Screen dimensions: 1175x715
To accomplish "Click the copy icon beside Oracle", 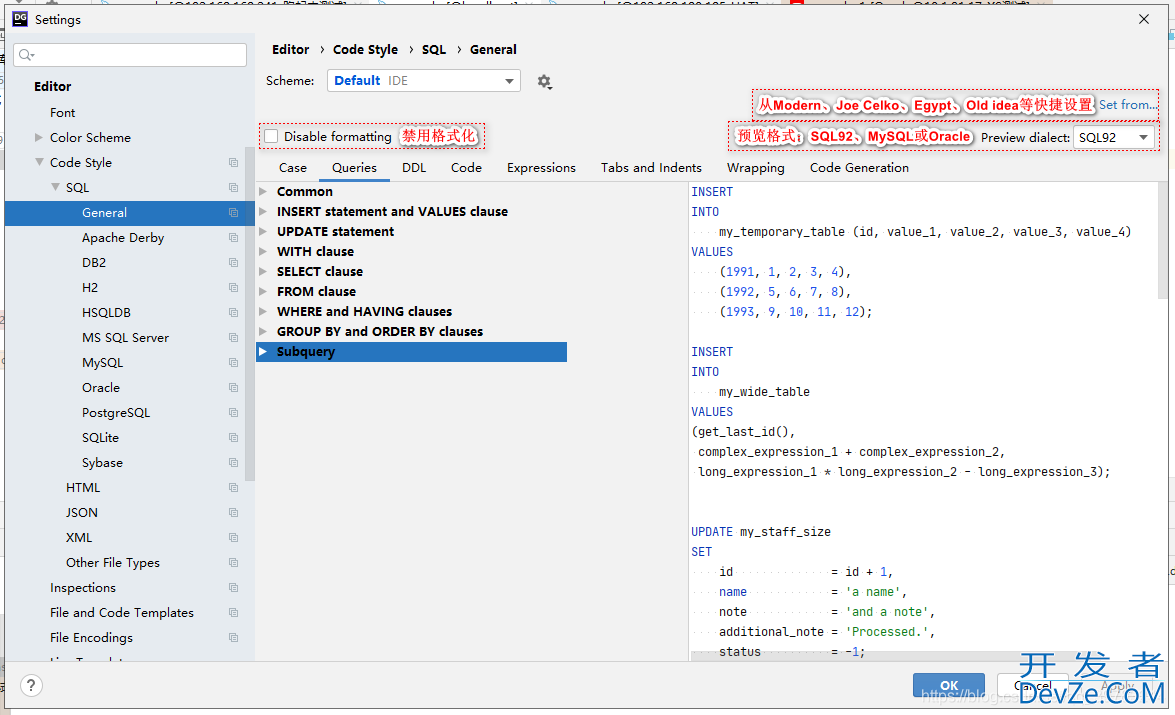I will (233, 387).
